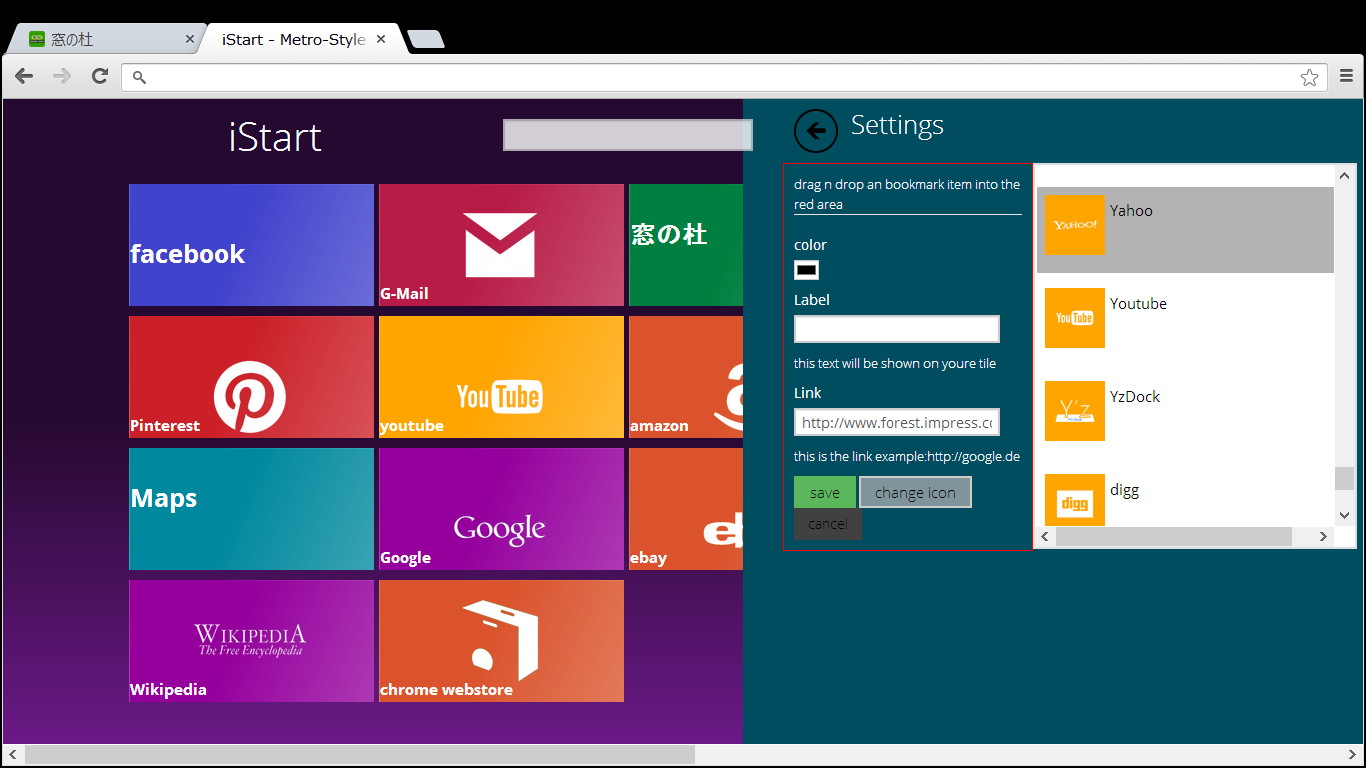1366x768 pixels.
Task: Click the browser back arrow
Action: click(x=24, y=76)
